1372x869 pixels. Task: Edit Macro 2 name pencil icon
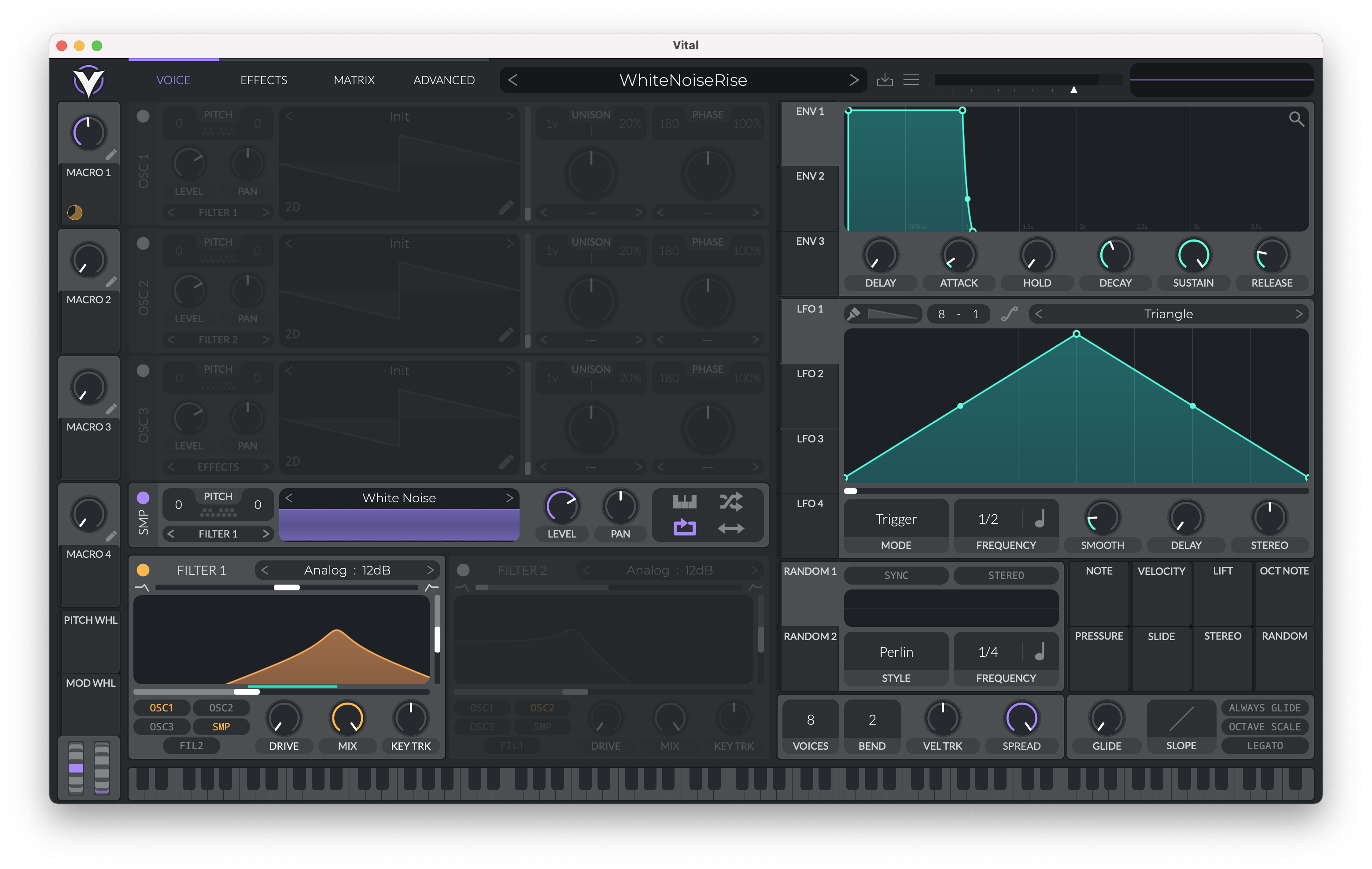point(111,281)
